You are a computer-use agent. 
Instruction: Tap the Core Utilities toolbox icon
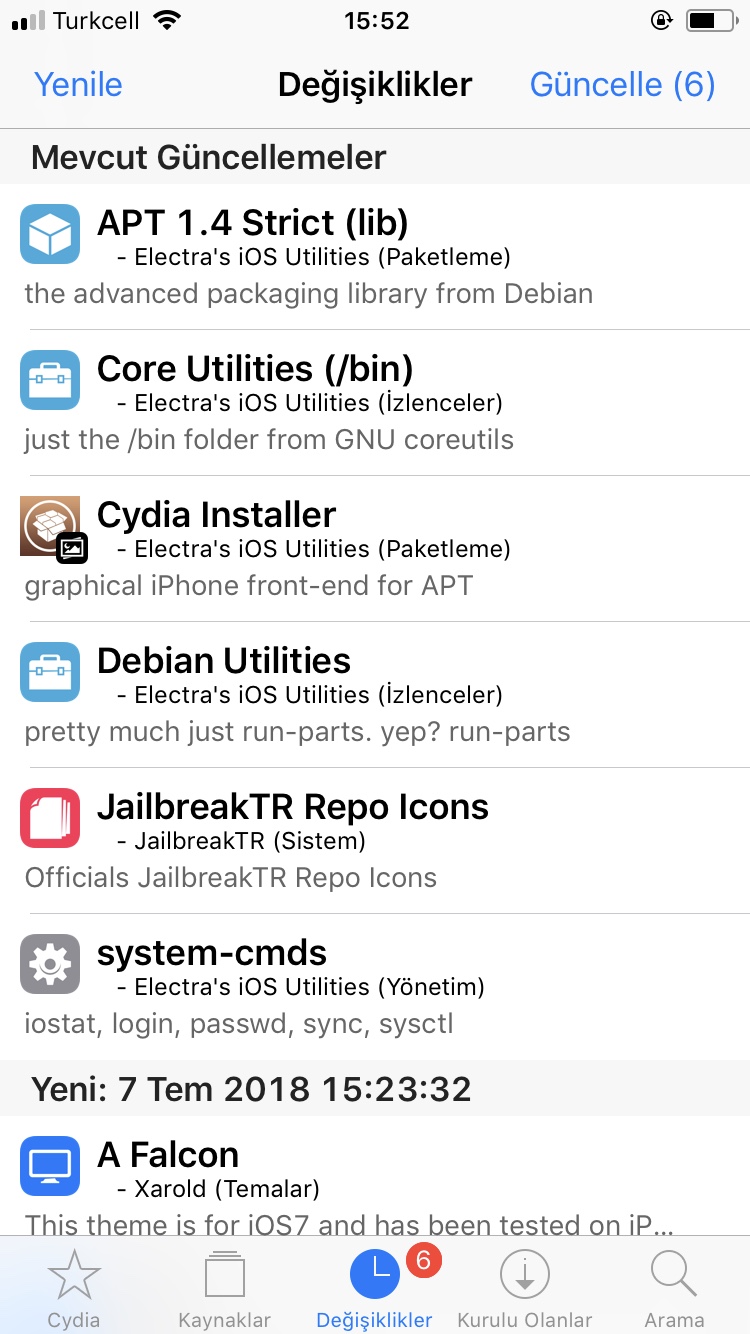pyautogui.click(x=50, y=380)
